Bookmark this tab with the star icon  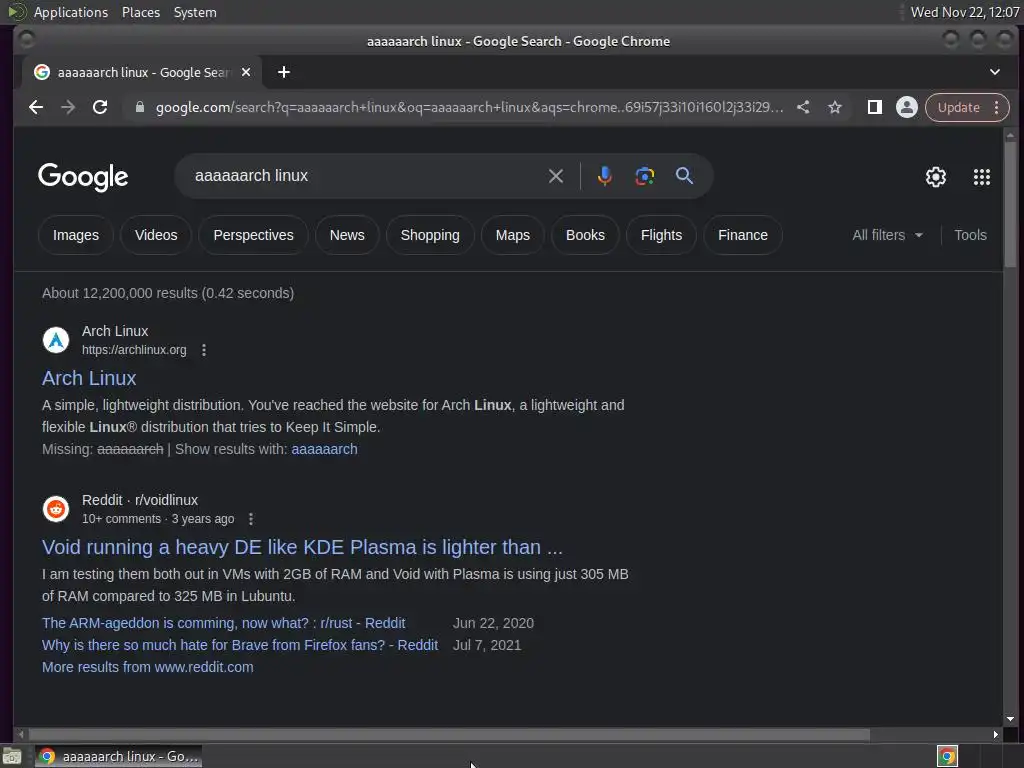point(835,107)
